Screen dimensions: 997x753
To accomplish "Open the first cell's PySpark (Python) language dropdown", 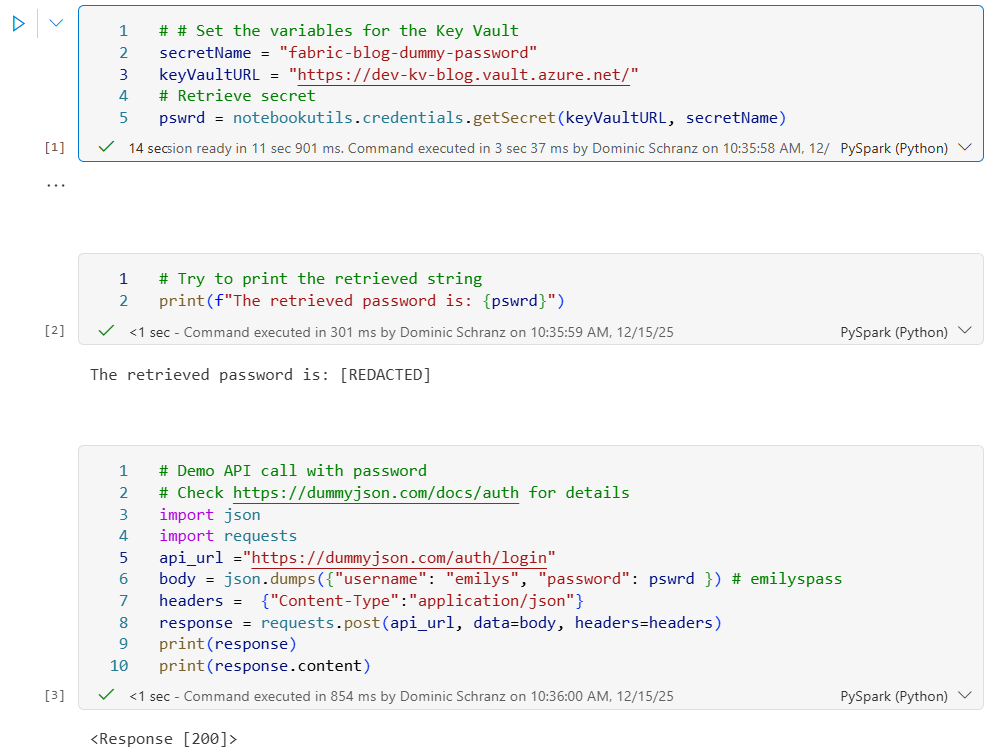I will [964, 148].
